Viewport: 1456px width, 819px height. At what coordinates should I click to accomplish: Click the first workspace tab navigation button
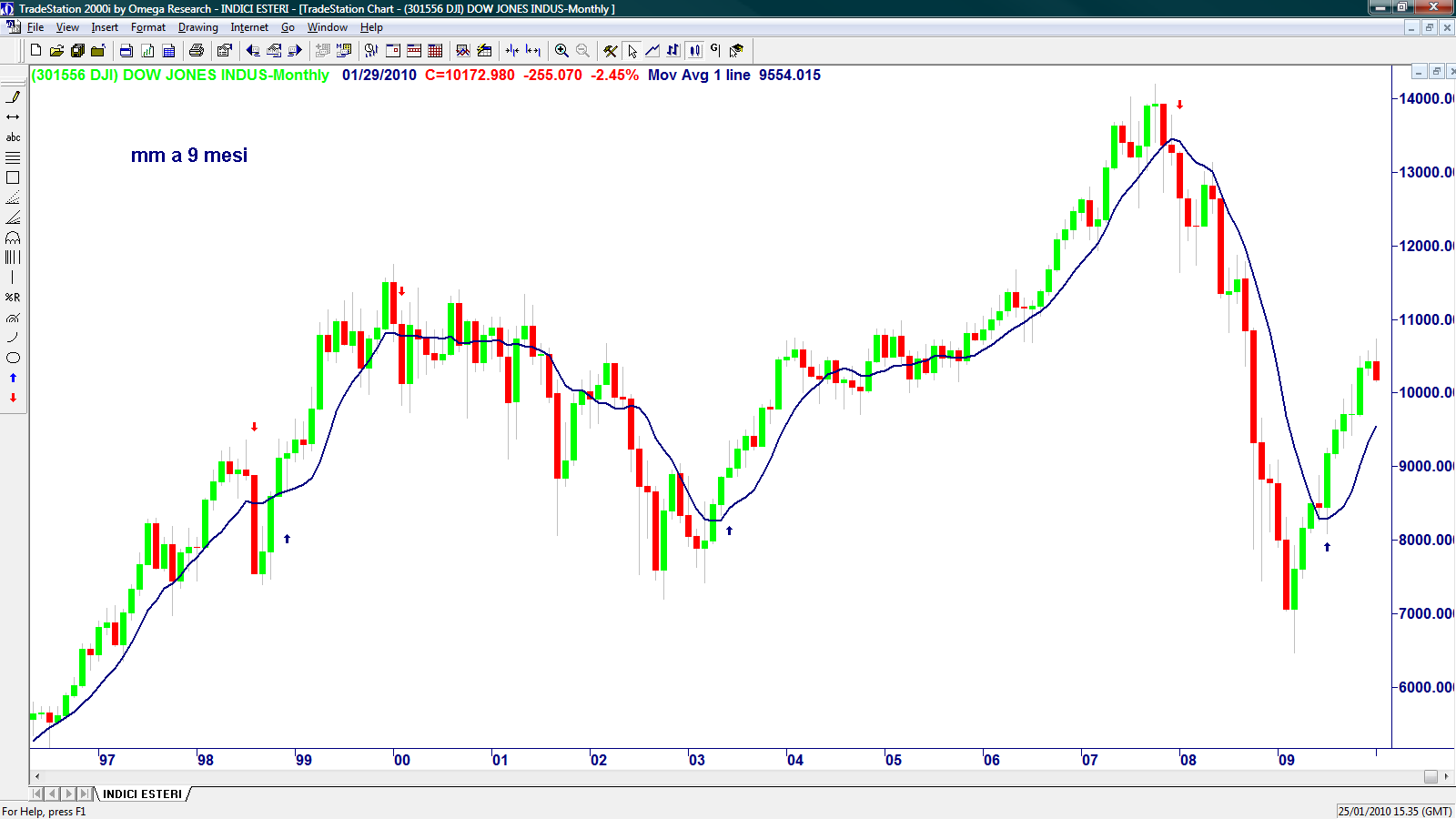point(37,794)
